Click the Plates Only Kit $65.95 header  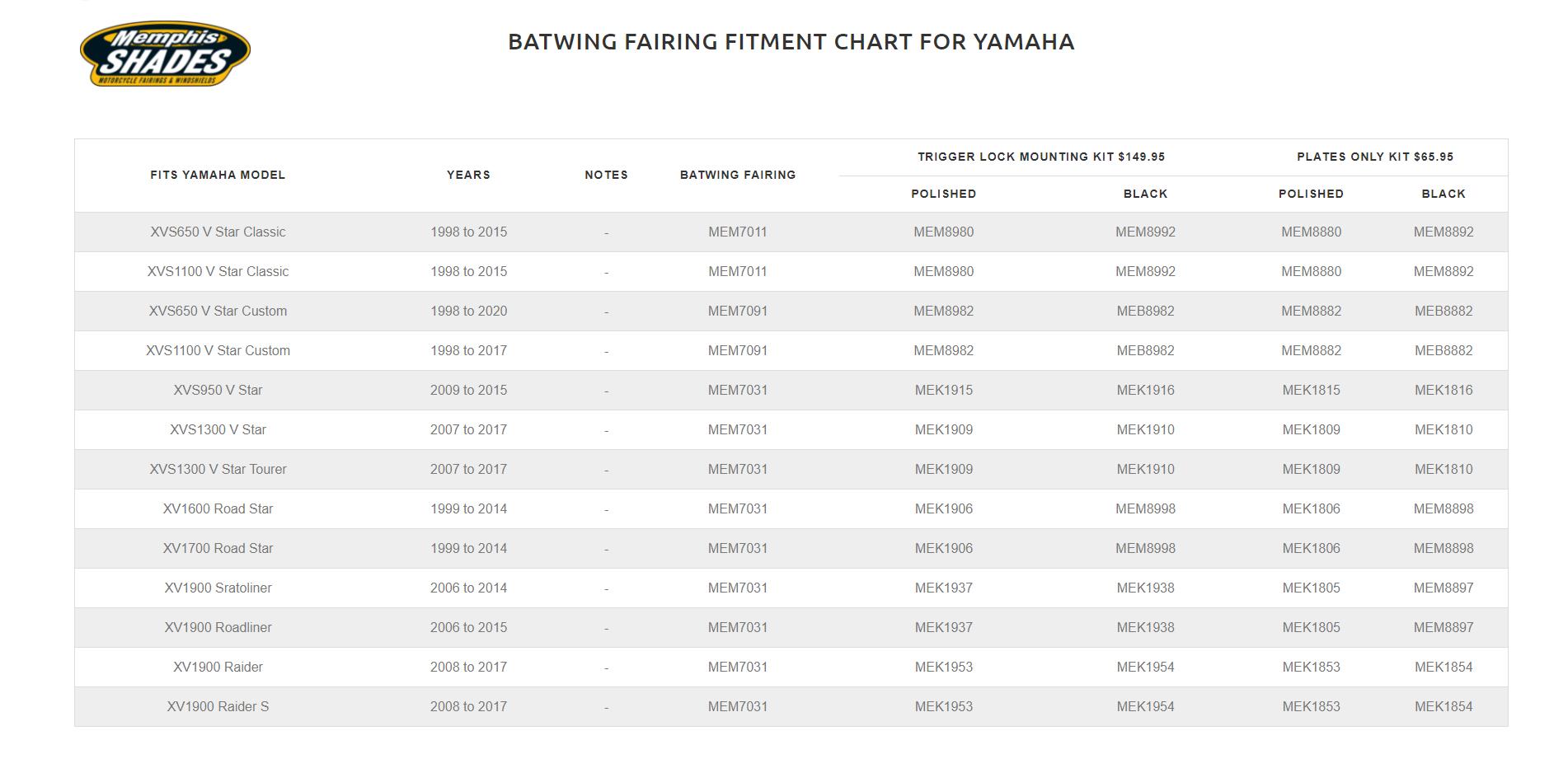coord(1375,157)
